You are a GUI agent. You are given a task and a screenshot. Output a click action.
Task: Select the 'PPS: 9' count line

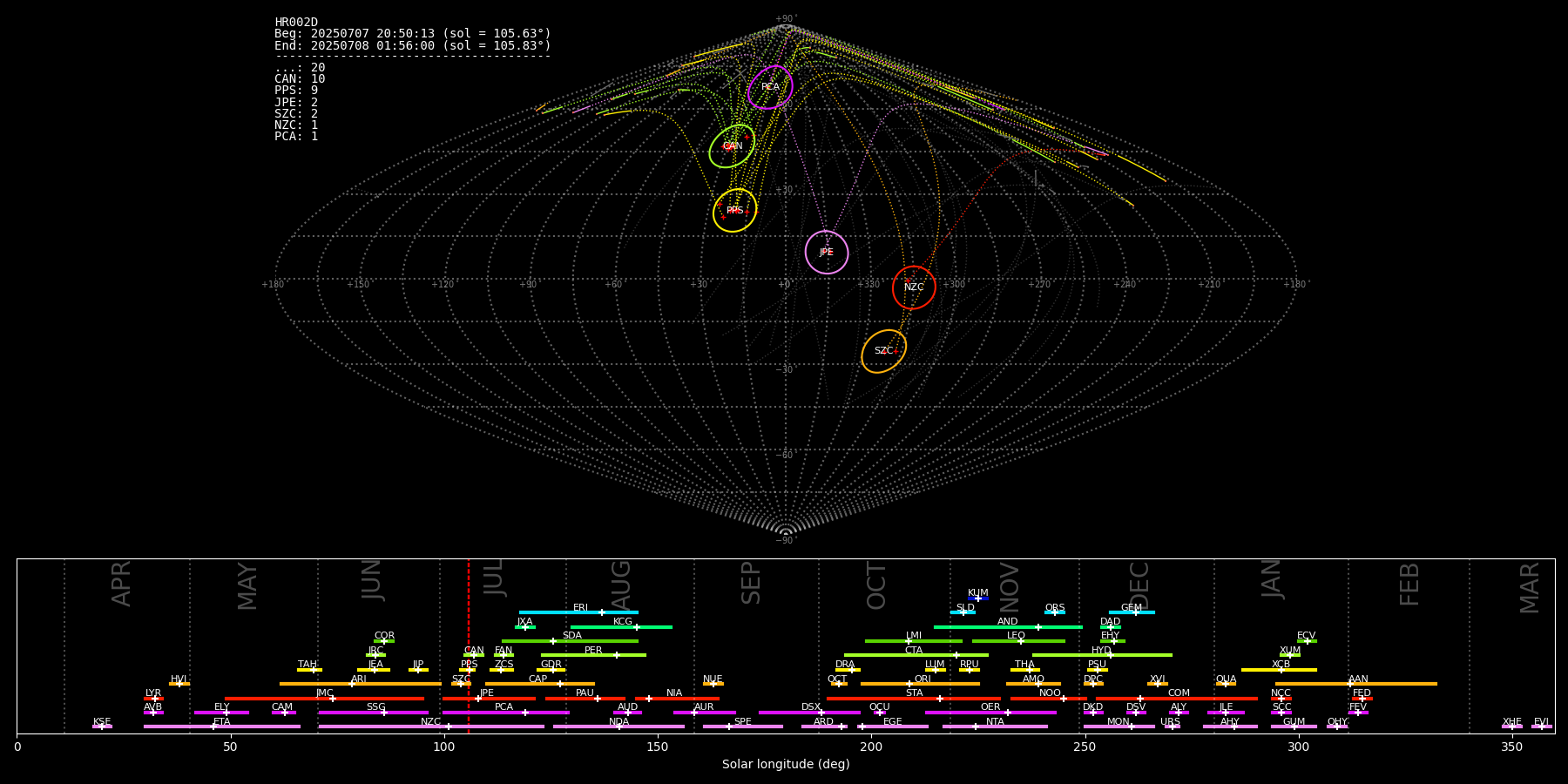296,91
